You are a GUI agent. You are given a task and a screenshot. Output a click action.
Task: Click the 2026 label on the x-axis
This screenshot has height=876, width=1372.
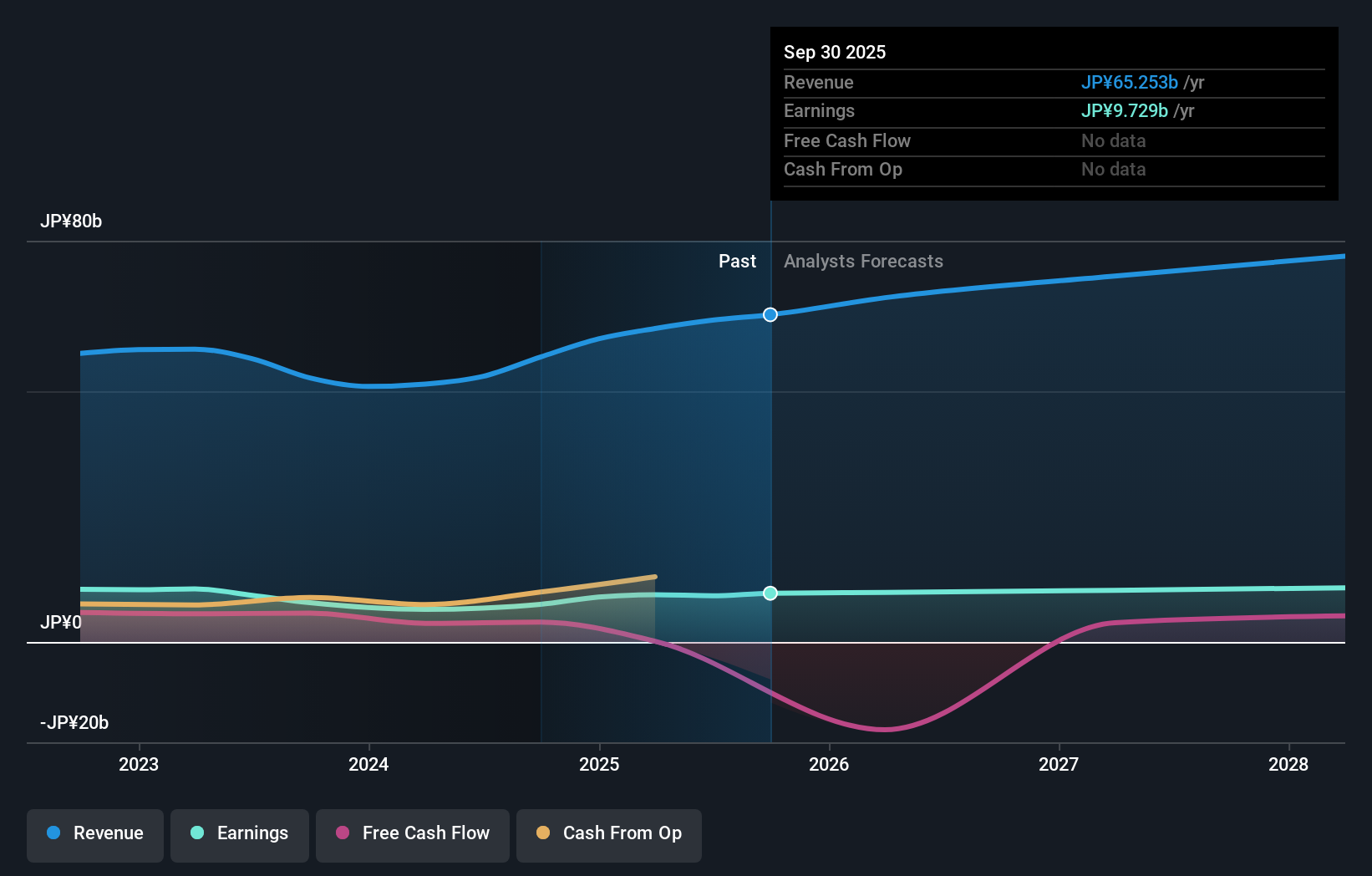[x=828, y=764]
